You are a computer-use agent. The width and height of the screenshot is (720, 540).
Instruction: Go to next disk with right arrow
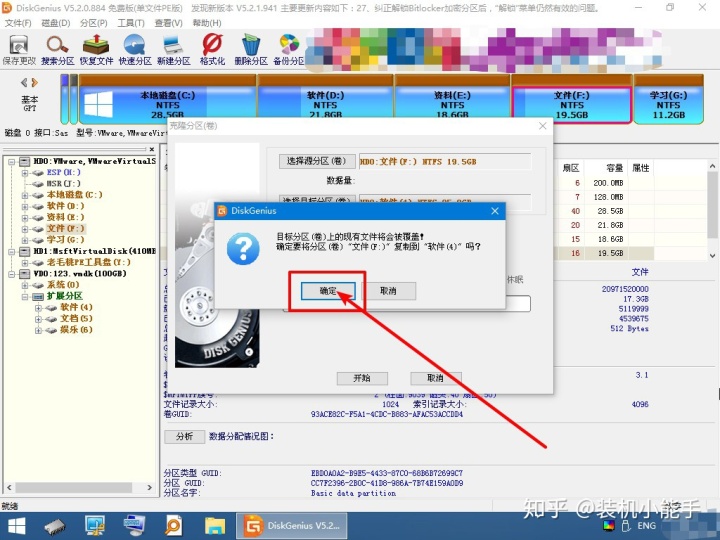tap(34, 83)
